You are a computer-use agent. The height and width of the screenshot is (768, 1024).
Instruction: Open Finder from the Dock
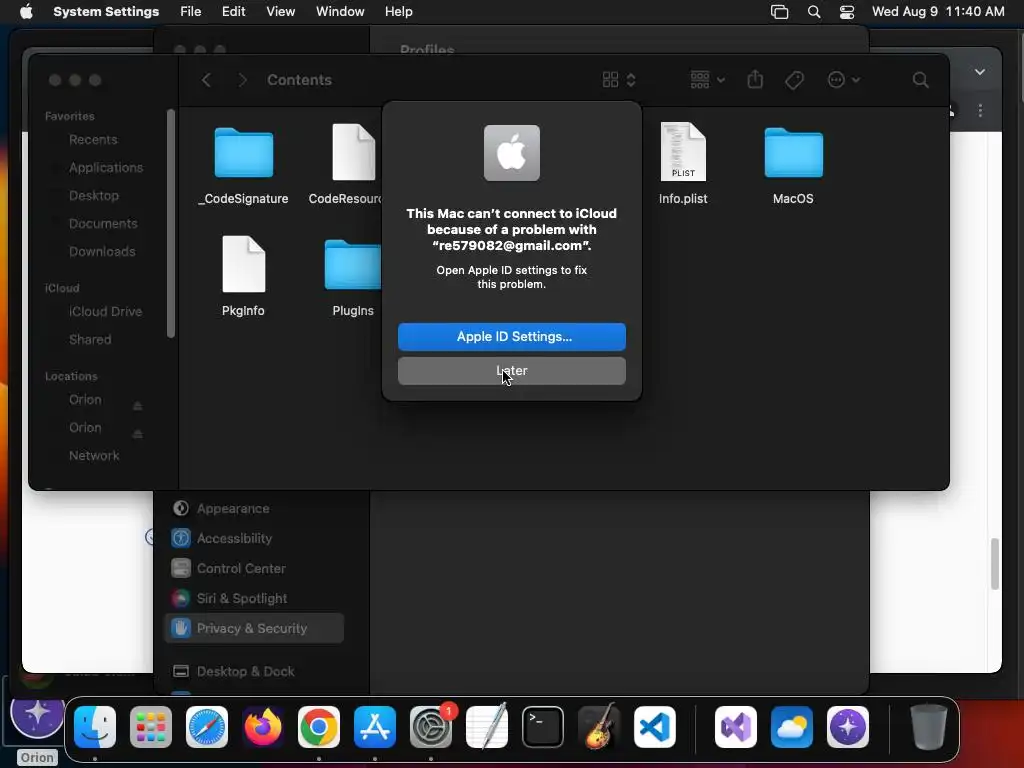coord(95,727)
